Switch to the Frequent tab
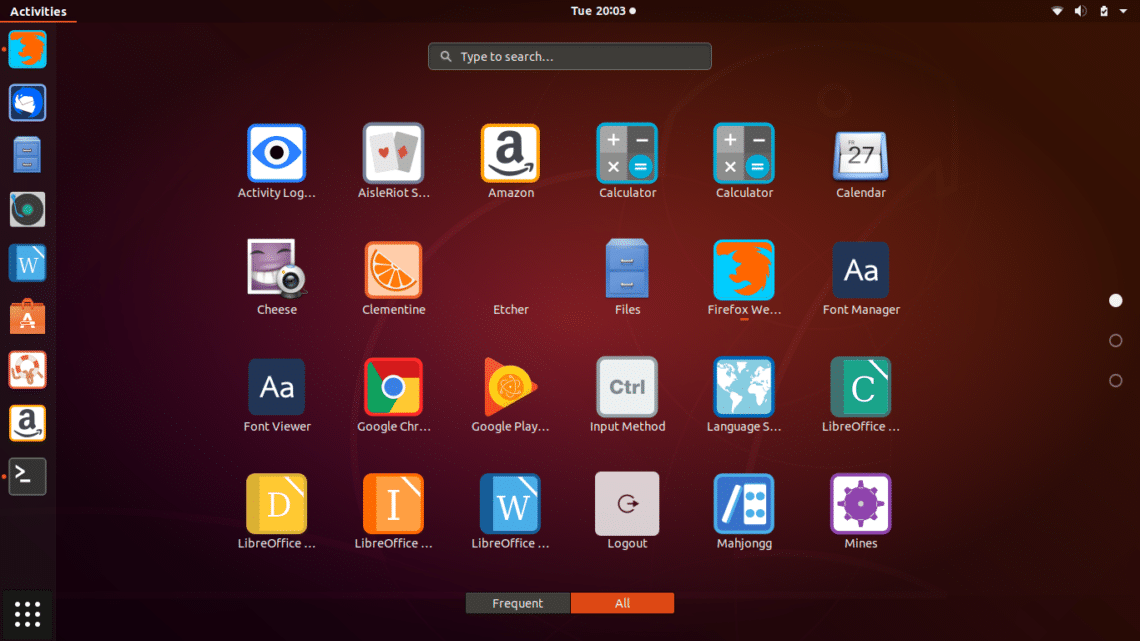The width and height of the screenshot is (1140, 641). (x=517, y=603)
